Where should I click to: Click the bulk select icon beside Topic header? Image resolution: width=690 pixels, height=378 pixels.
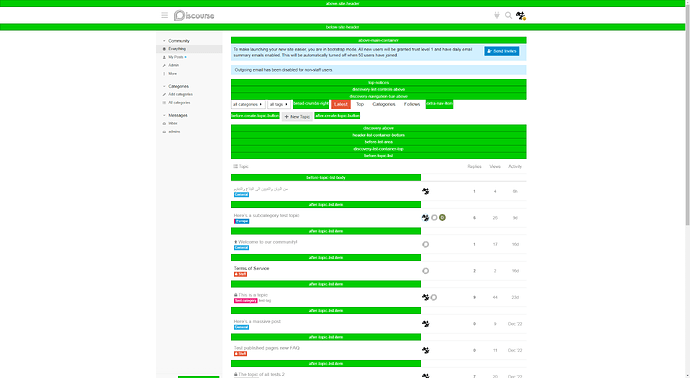(x=235, y=166)
